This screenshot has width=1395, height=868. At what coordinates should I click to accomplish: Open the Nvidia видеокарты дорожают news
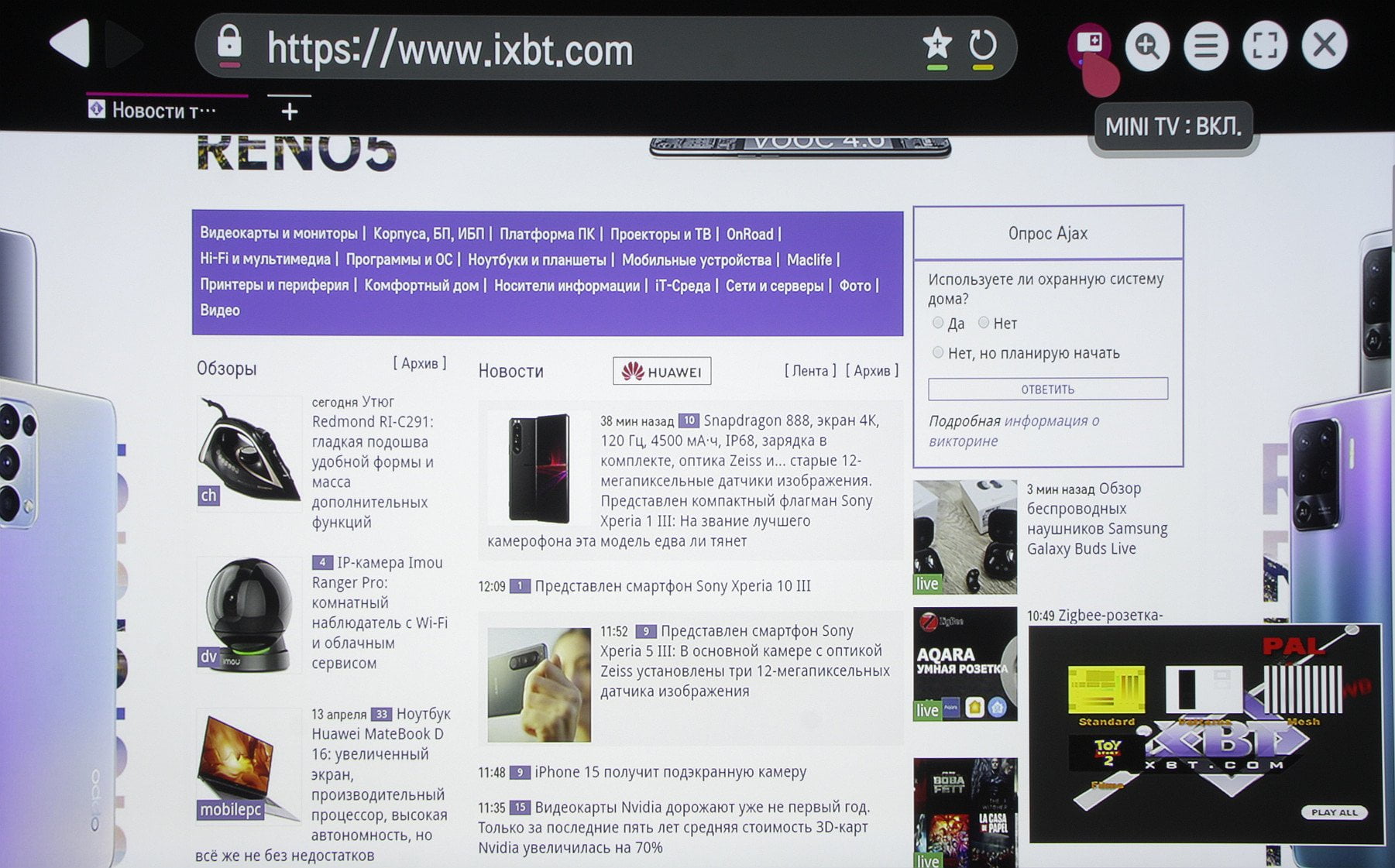pyautogui.click(x=674, y=827)
